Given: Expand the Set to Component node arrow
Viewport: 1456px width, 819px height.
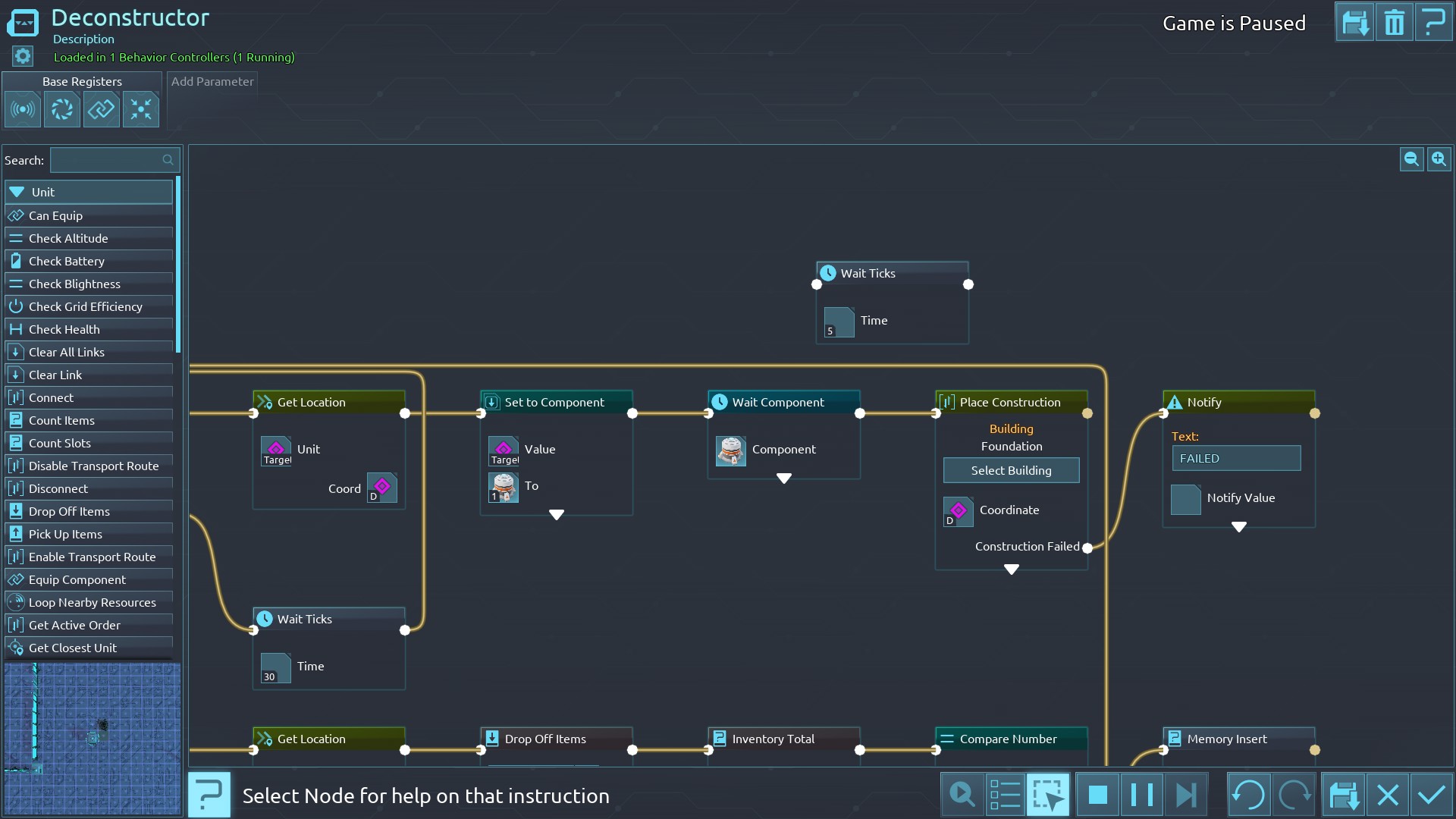Looking at the screenshot, I should (x=557, y=515).
